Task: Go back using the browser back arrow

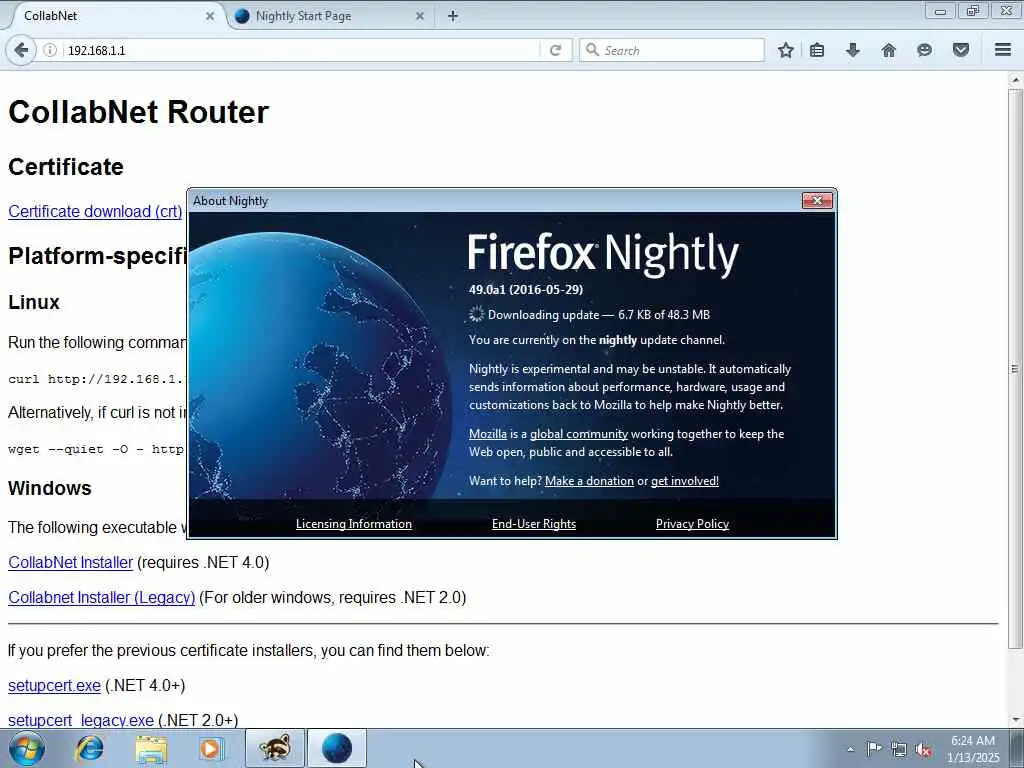Action: (x=21, y=50)
